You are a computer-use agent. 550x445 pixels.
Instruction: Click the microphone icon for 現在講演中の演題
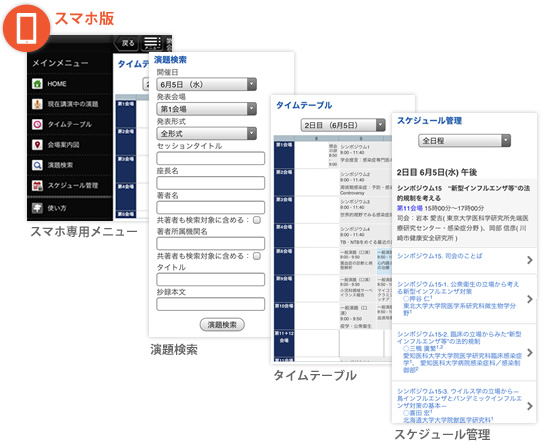coord(37,104)
